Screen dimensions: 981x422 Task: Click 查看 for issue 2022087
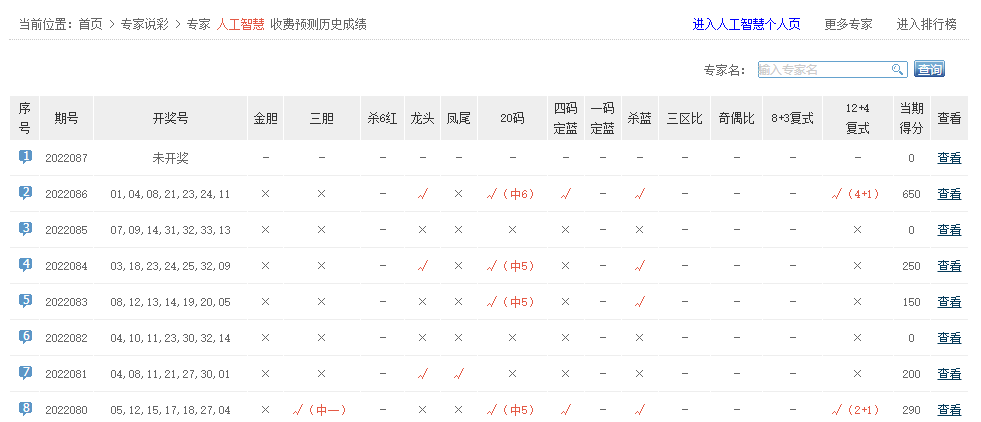point(949,158)
